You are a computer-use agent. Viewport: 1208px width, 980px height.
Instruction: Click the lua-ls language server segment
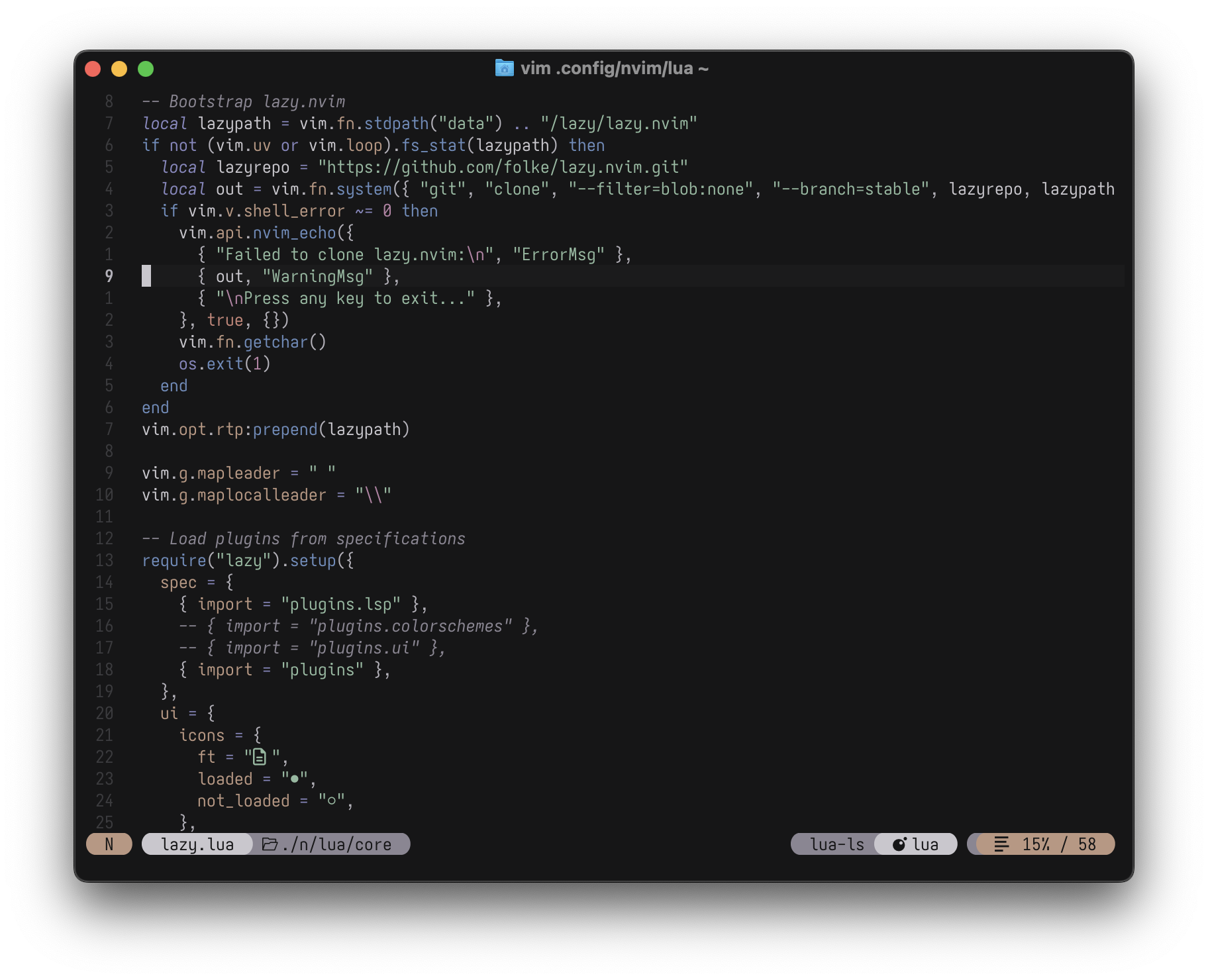click(x=837, y=844)
